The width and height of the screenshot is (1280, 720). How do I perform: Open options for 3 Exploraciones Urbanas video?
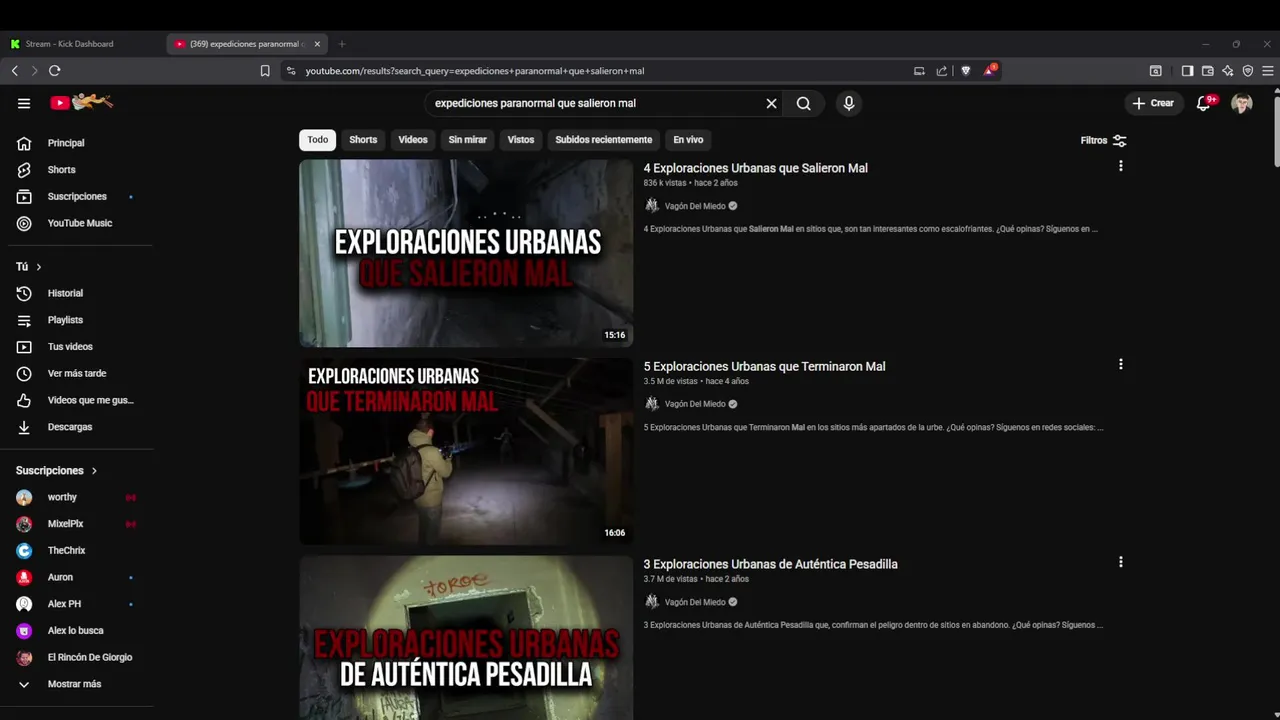pos(1120,562)
